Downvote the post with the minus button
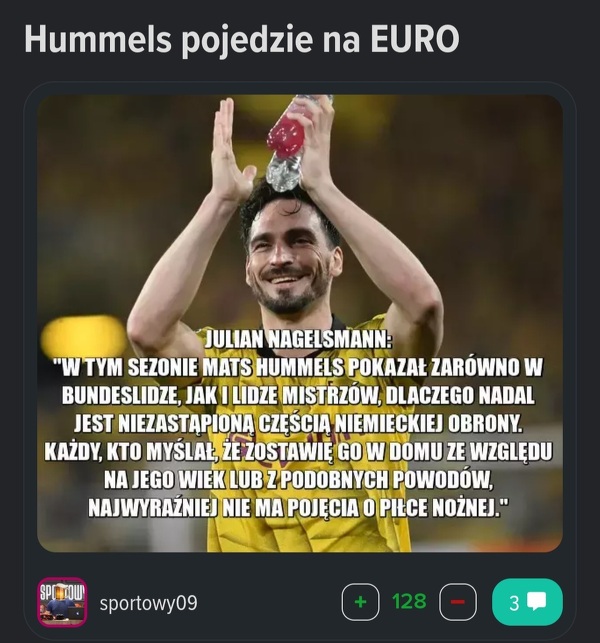 (x=458, y=602)
